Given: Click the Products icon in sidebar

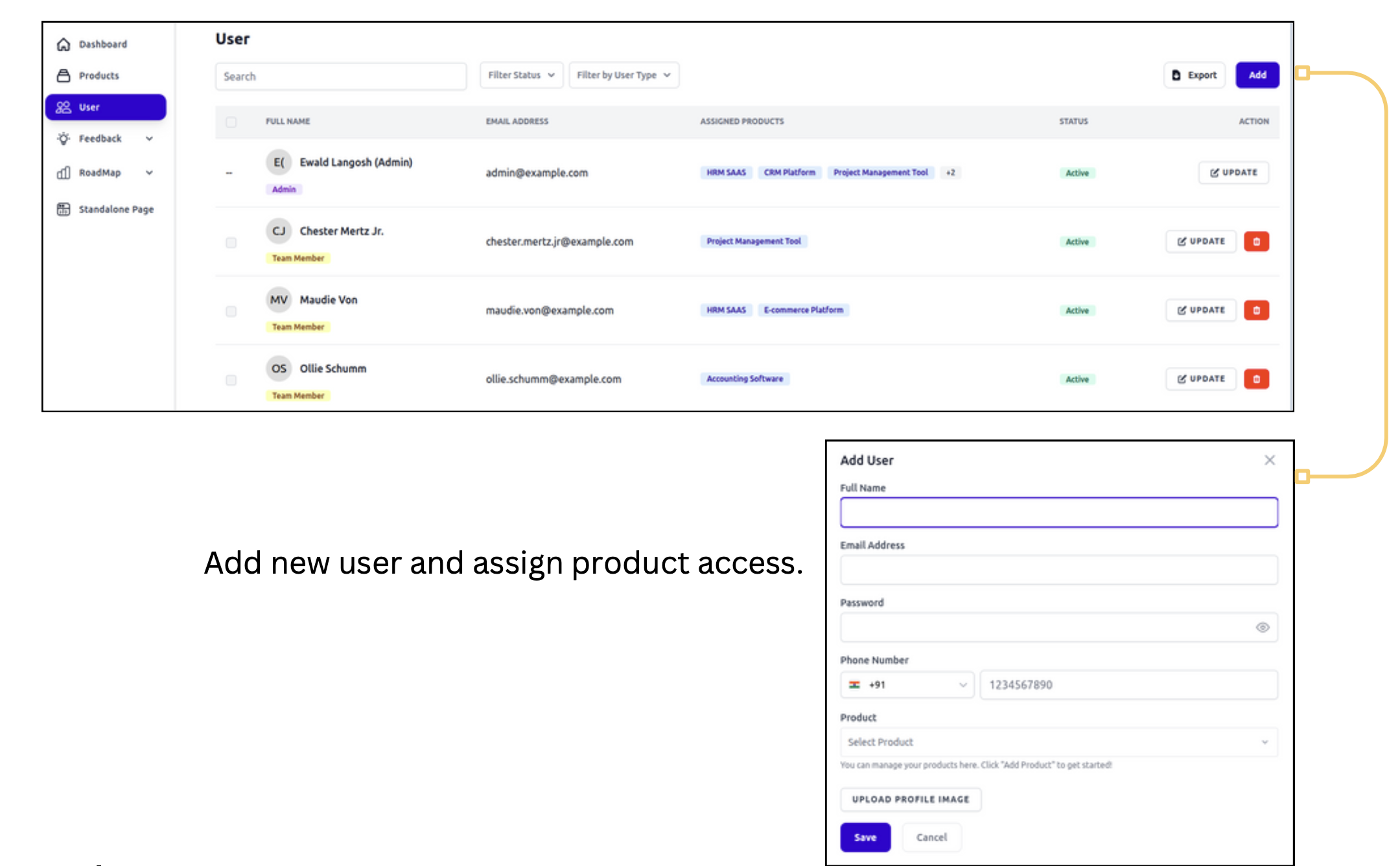Looking at the screenshot, I should coord(64,76).
